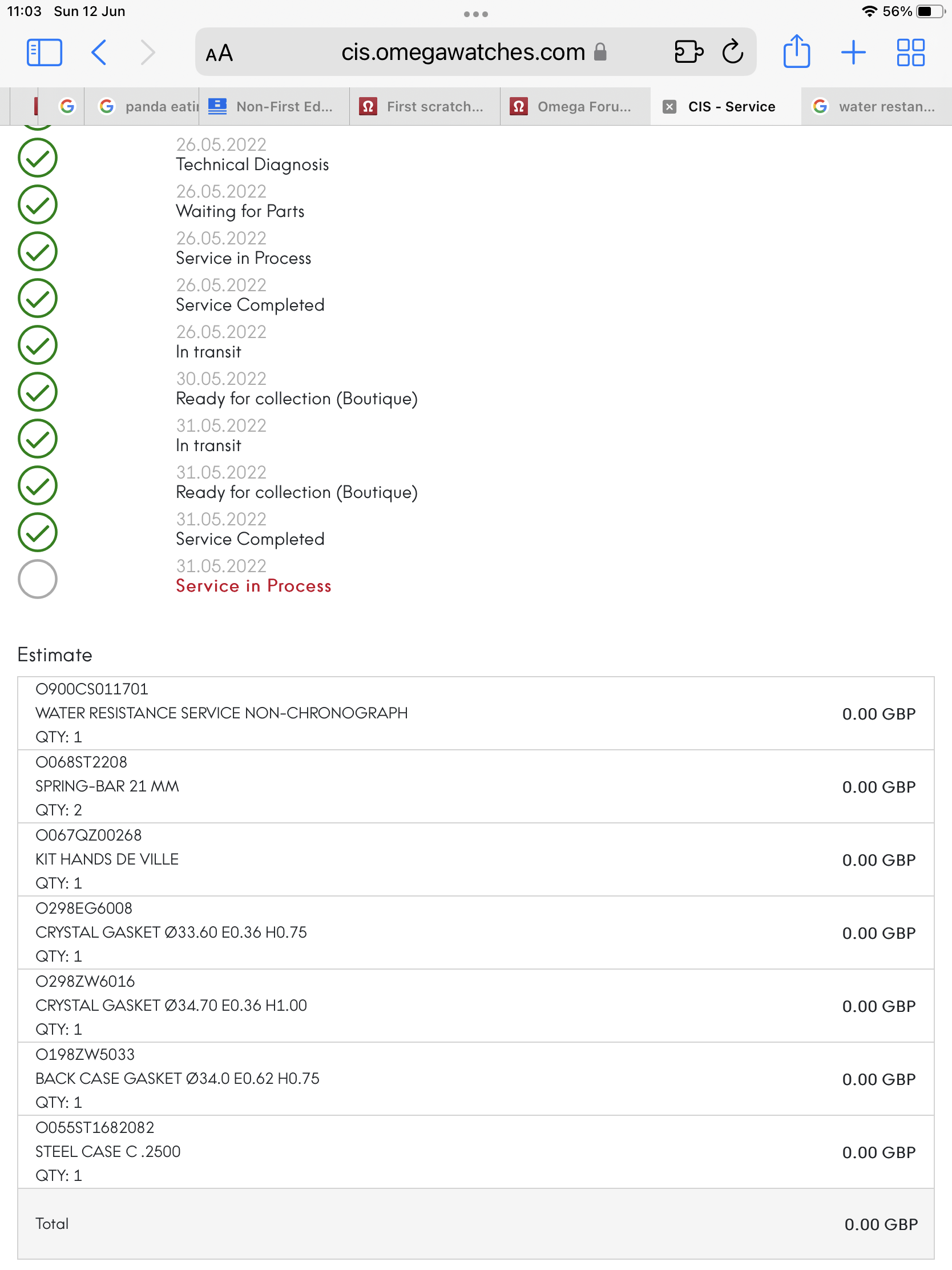Select the STEEL CASE C.2500 estimate row
The height and width of the screenshot is (1270, 952).
pos(475,1152)
